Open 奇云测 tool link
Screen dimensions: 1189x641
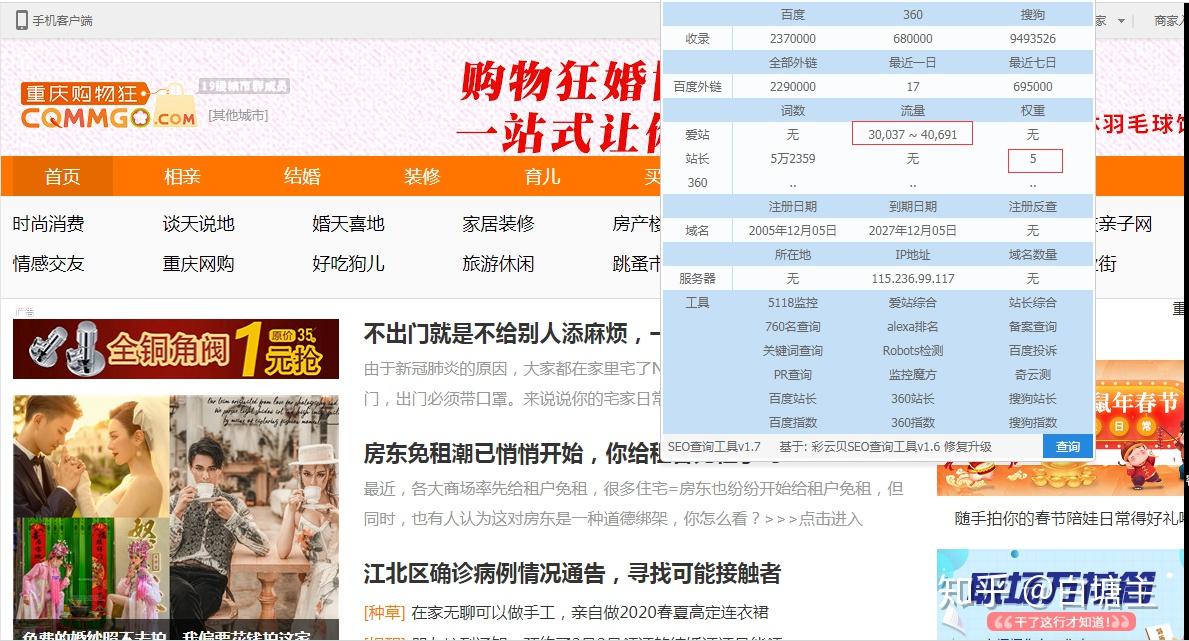[x=1032, y=375]
